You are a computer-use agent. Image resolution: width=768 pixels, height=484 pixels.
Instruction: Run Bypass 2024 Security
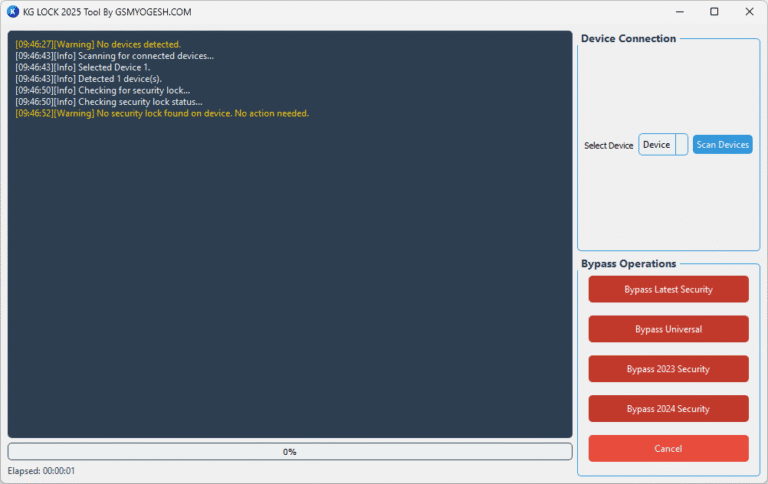tap(669, 409)
